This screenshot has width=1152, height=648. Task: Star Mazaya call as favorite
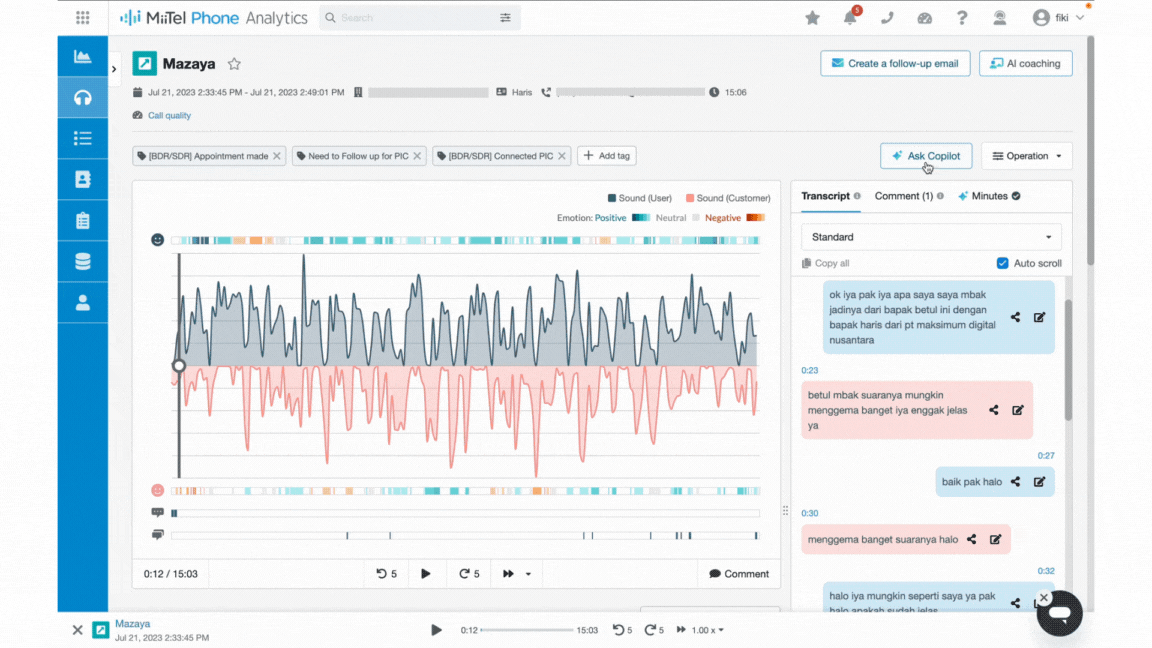[x=234, y=64]
